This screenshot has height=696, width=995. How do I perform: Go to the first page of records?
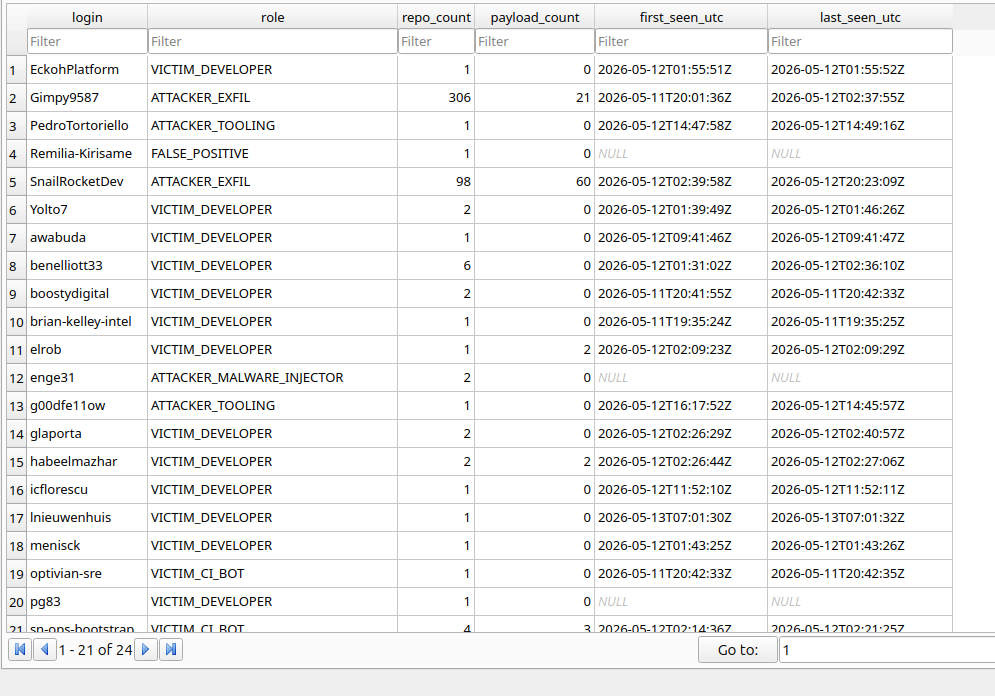coord(20,649)
